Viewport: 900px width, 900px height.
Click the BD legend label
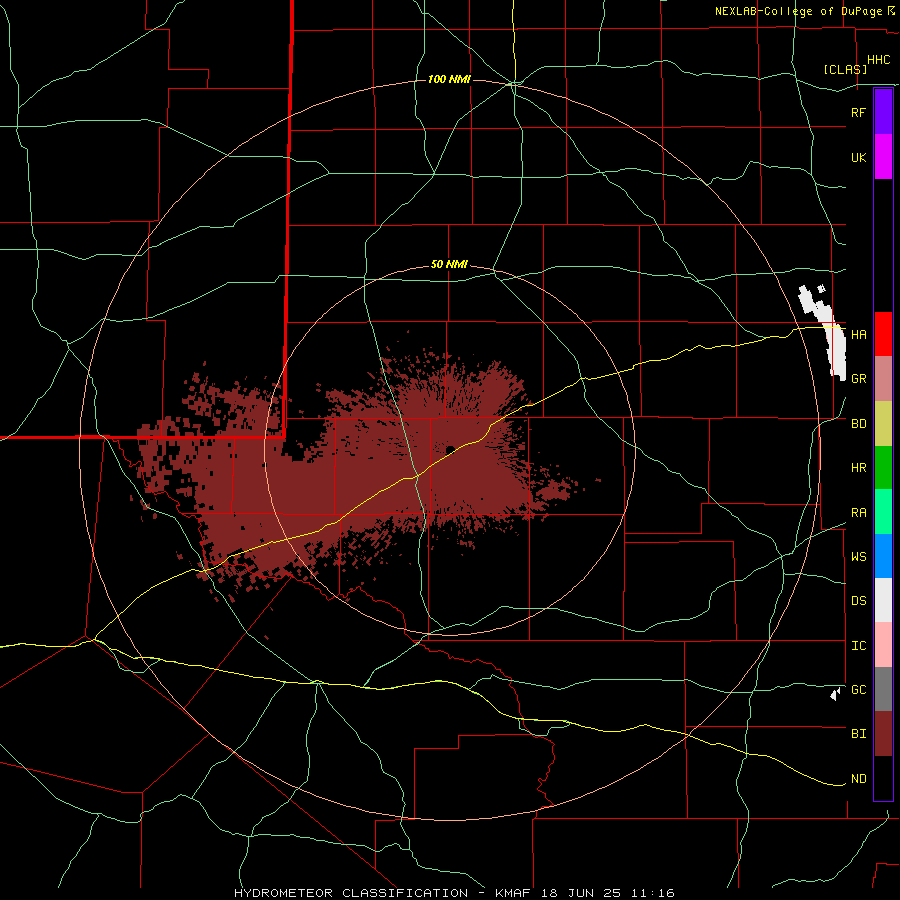pos(858,424)
